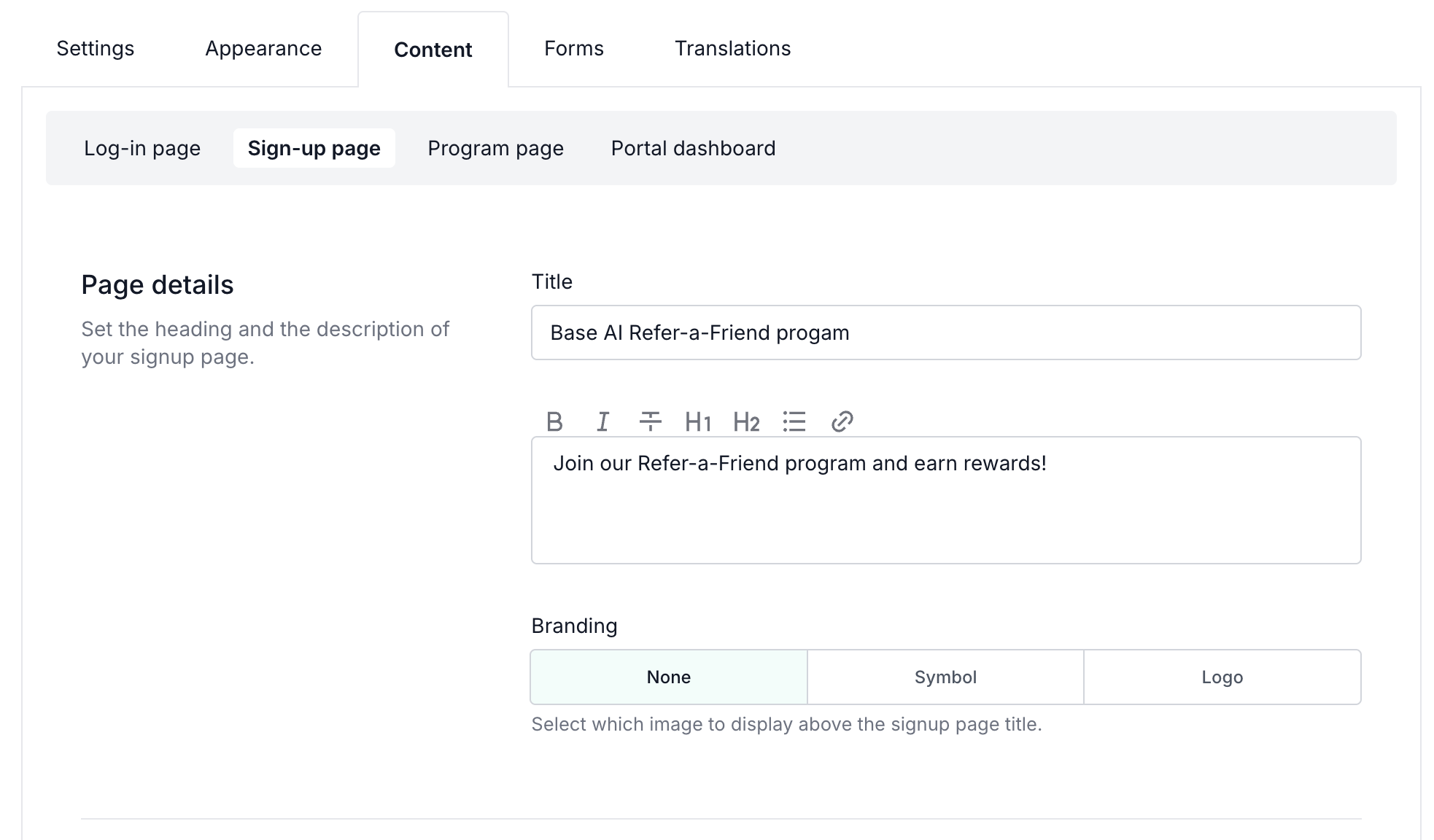Screen dimensions: 1434x840
Task: Click the Content tab
Action: click(433, 50)
